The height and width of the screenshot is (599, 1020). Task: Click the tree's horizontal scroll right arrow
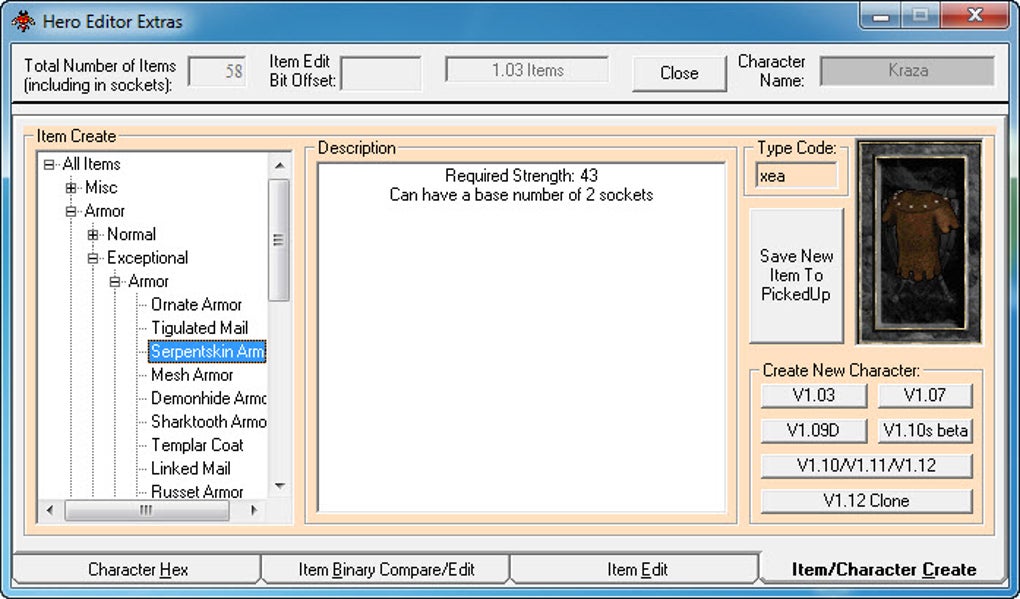pyautogui.click(x=254, y=511)
